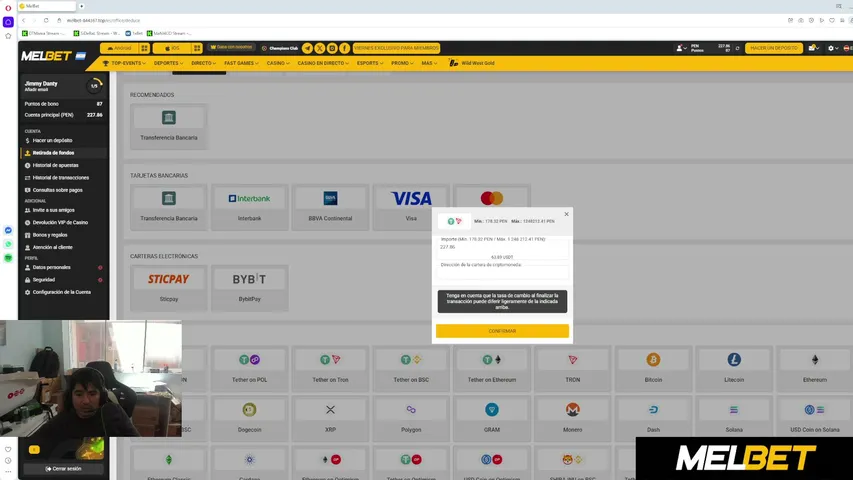The height and width of the screenshot is (480, 853).
Task: Click the balance refresh icon in header
Action: (738, 48)
